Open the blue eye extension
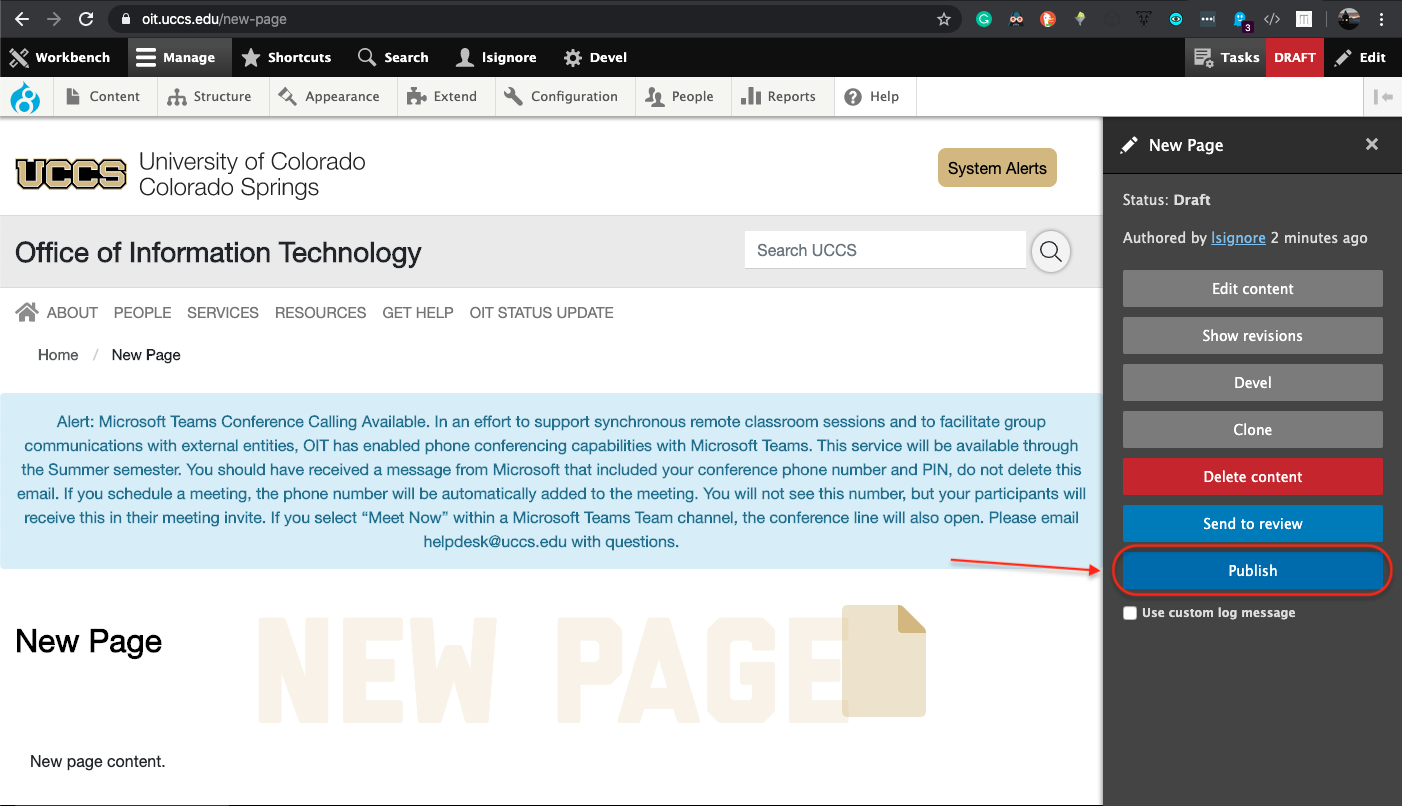The height and width of the screenshot is (806, 1402). pos(1176,19)
